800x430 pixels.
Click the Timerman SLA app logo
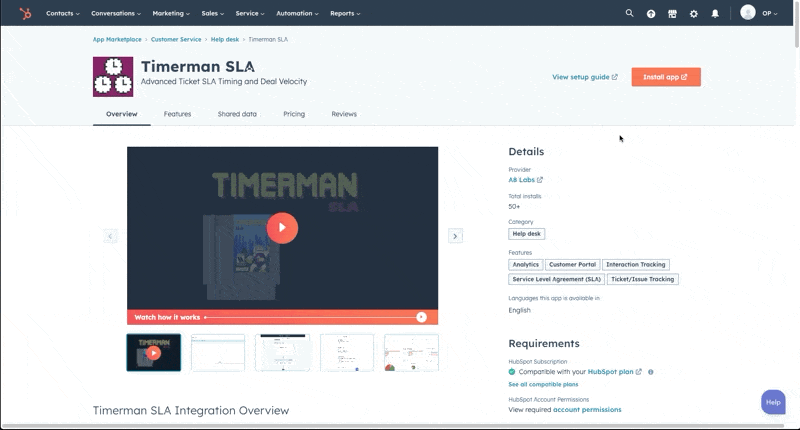113,77
